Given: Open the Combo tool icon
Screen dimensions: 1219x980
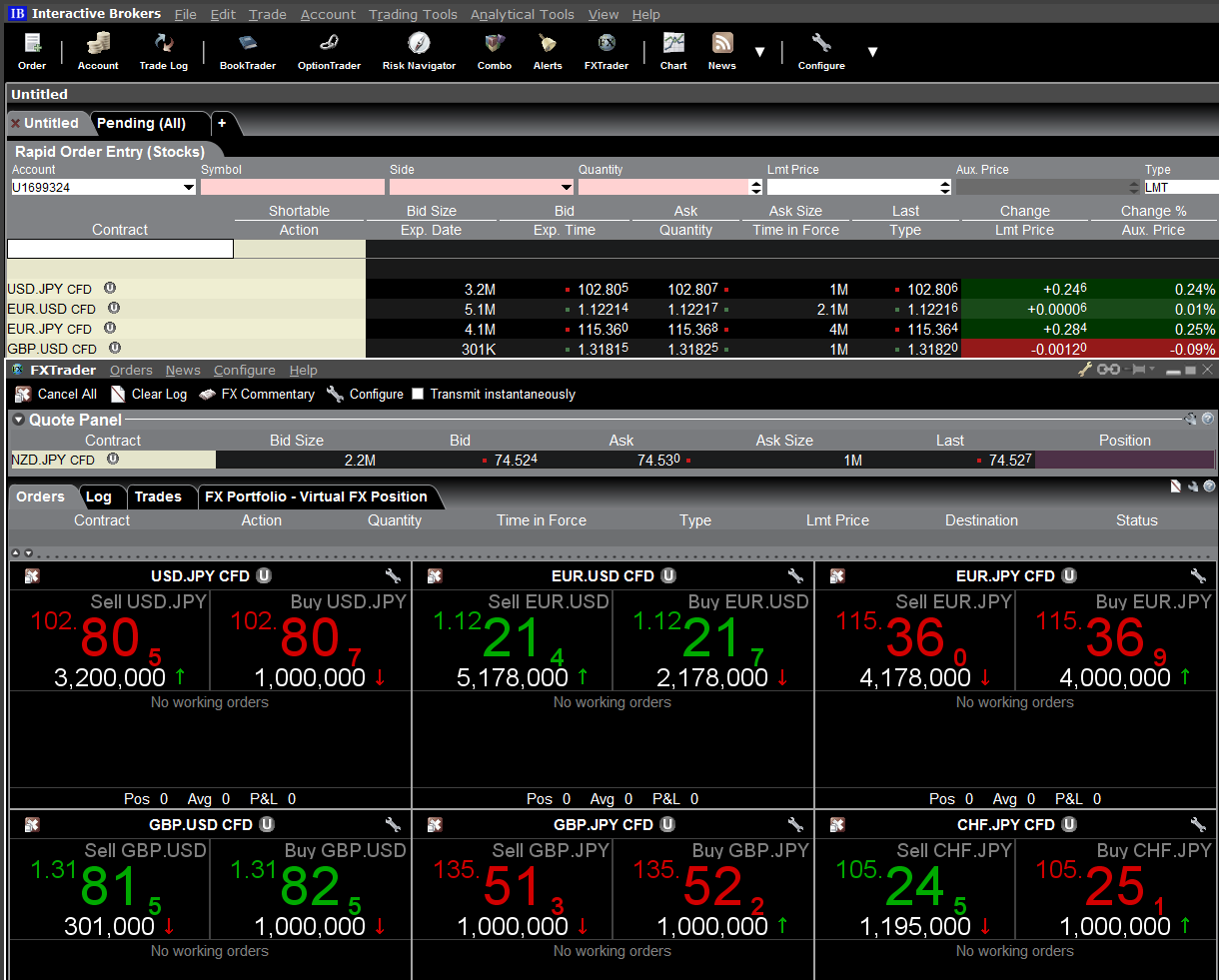Looking at the screenshot, I should click(495, 51).
